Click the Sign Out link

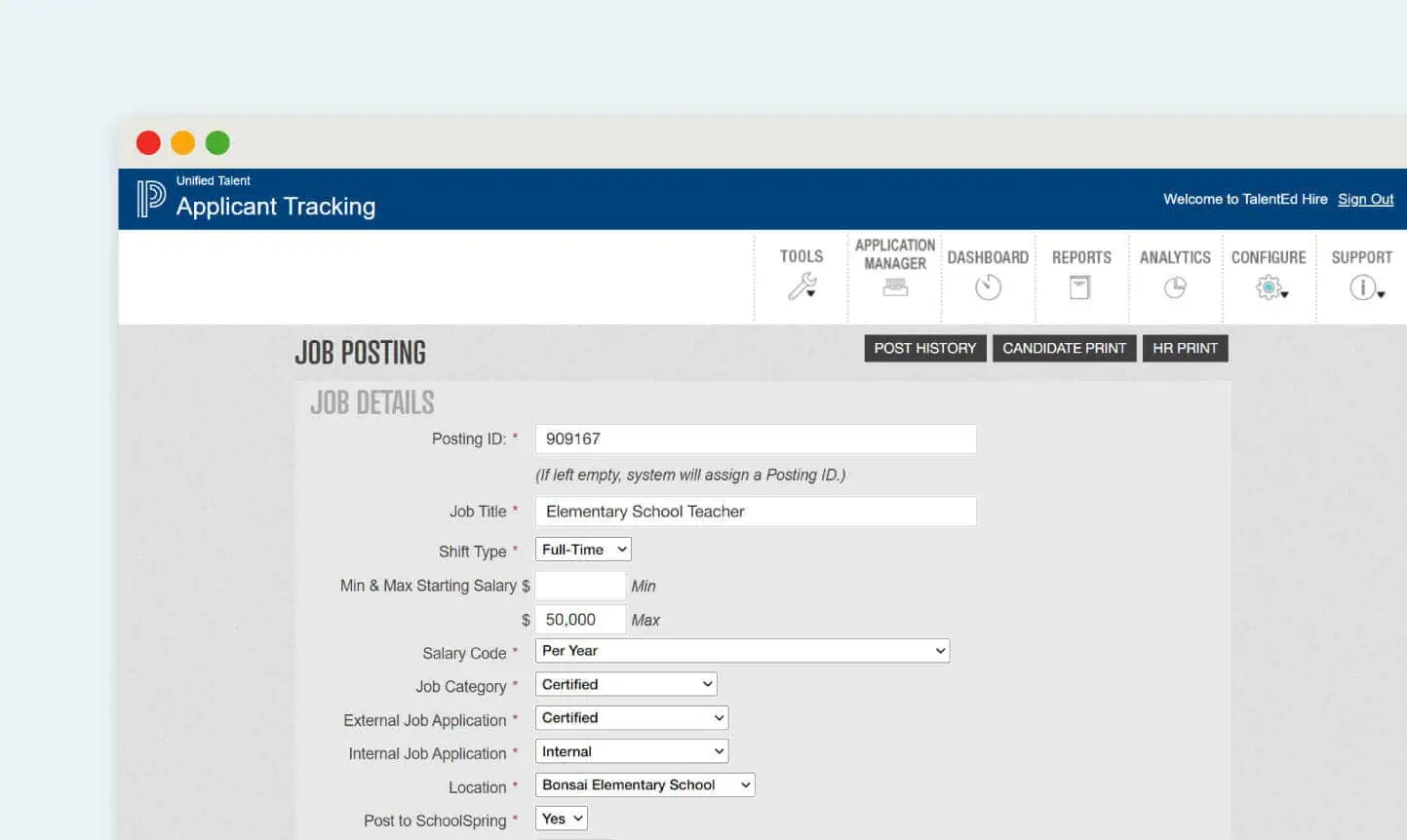[1365, 199]
